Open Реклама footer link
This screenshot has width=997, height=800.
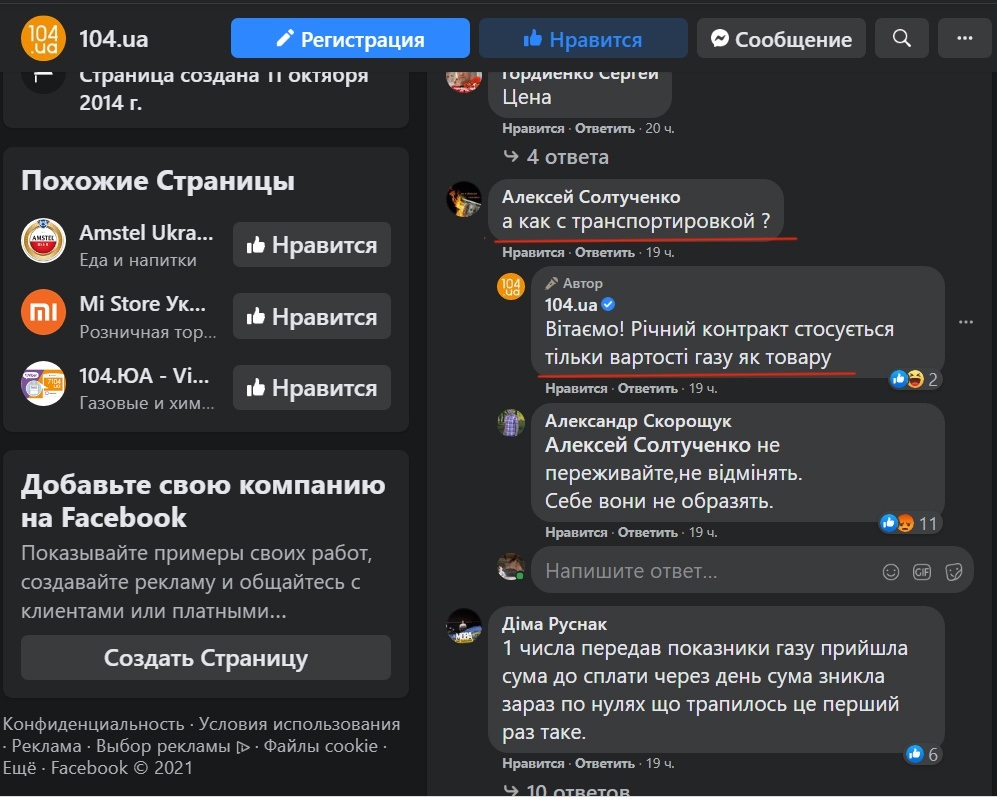46,746
